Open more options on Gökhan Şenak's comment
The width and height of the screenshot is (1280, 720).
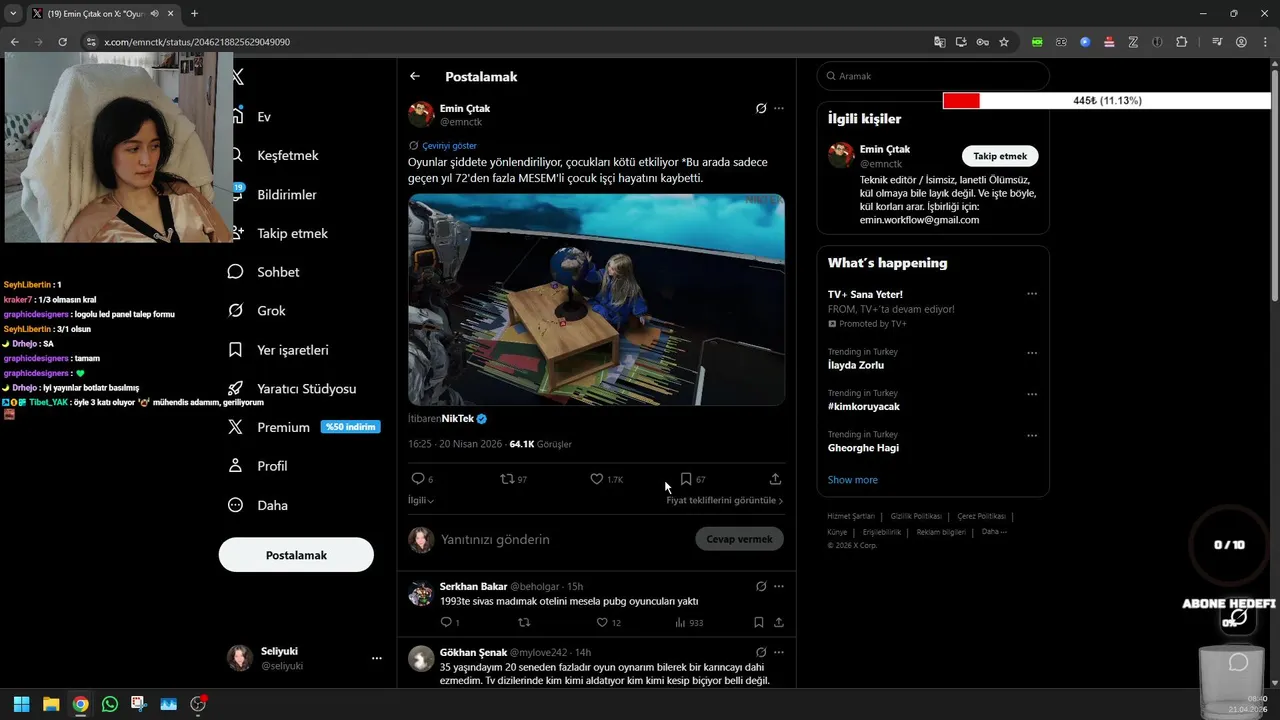779,652
